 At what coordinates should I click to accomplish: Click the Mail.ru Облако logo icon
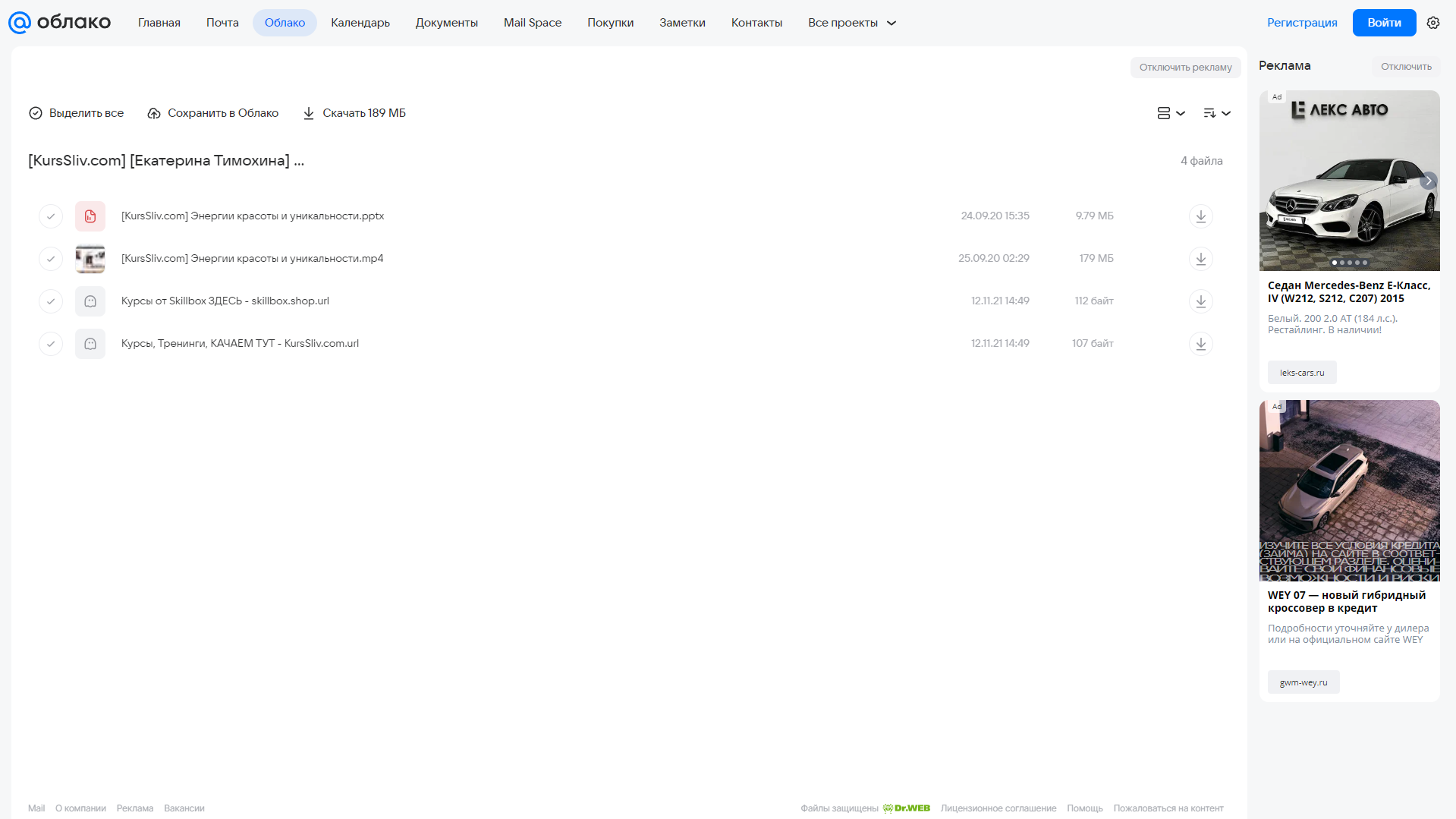(20, 23)
